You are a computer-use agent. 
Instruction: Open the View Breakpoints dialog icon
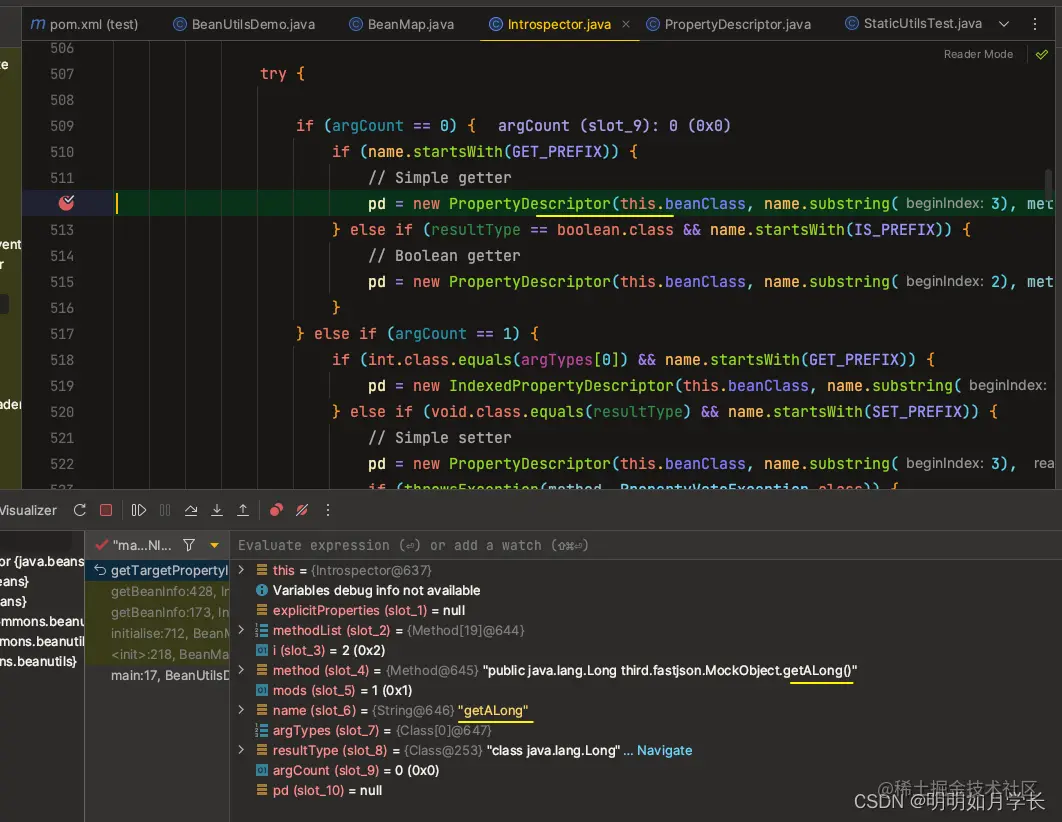(x=276, y=510)
